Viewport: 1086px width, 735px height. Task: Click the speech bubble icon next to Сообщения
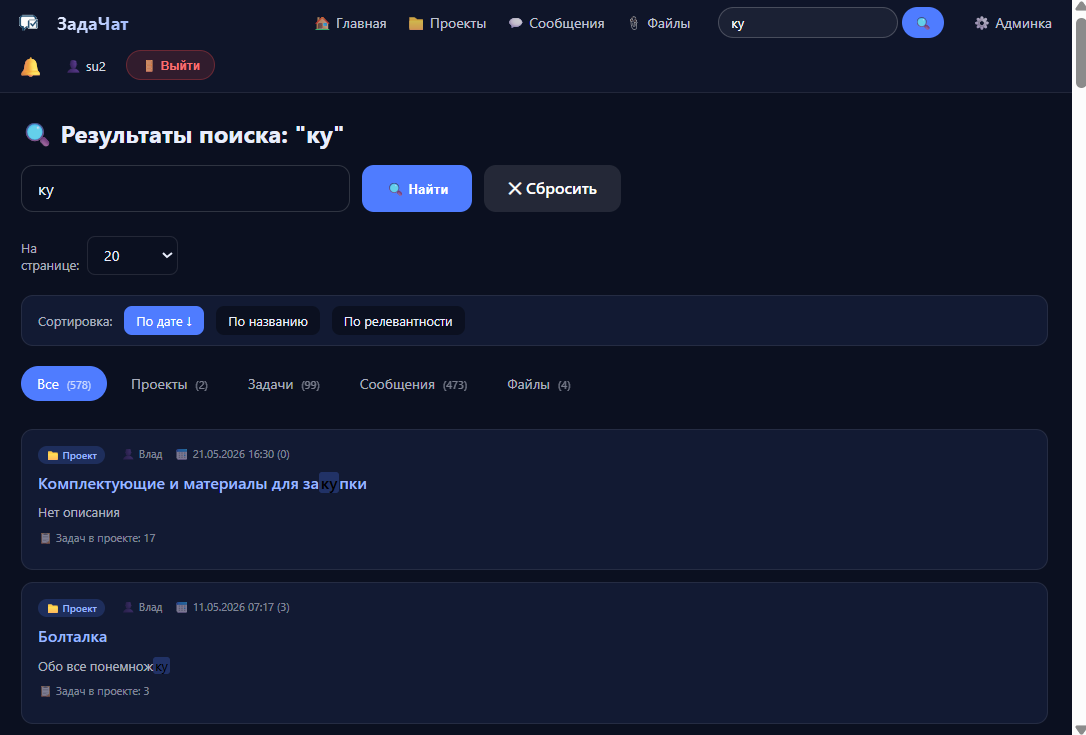click(515, 24)
